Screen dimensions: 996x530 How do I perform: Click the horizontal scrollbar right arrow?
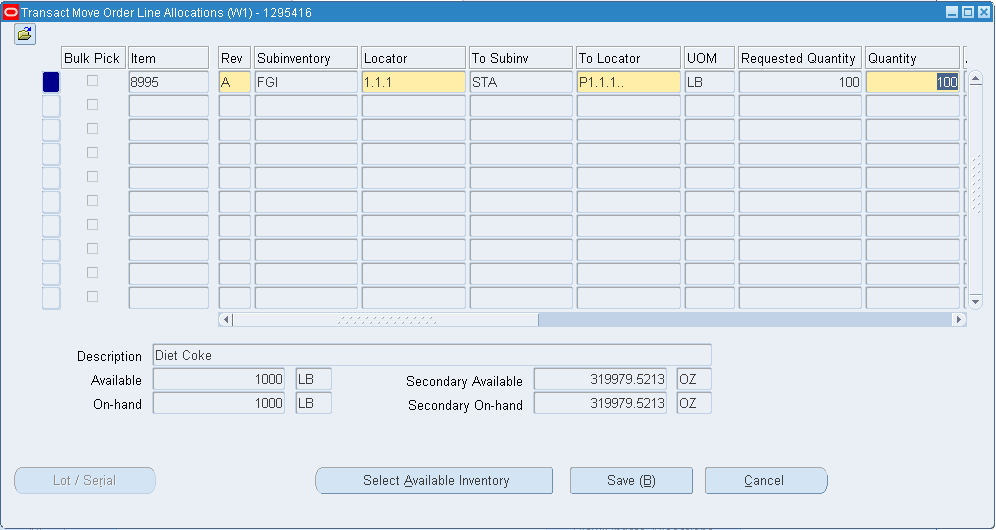click(x=959, y=319)
